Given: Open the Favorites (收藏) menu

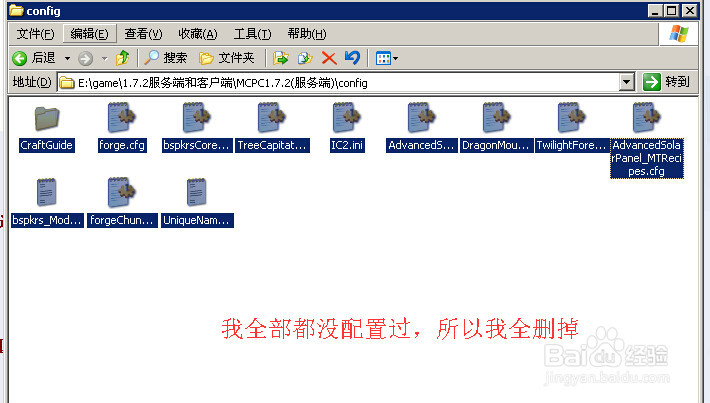Looking at the screenshot, I should (x=198, y=34).
